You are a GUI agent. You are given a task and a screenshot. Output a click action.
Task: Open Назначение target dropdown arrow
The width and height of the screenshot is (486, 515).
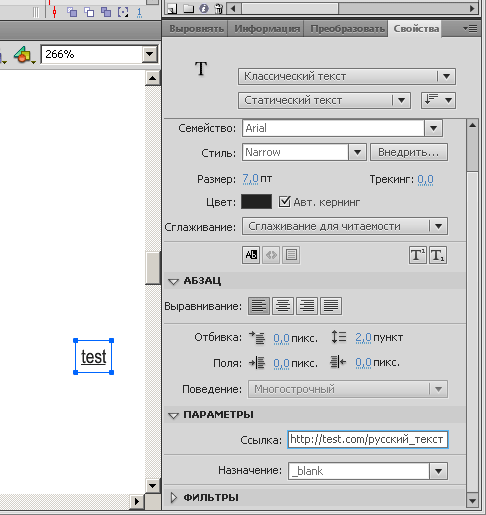(x=438, y=471)
